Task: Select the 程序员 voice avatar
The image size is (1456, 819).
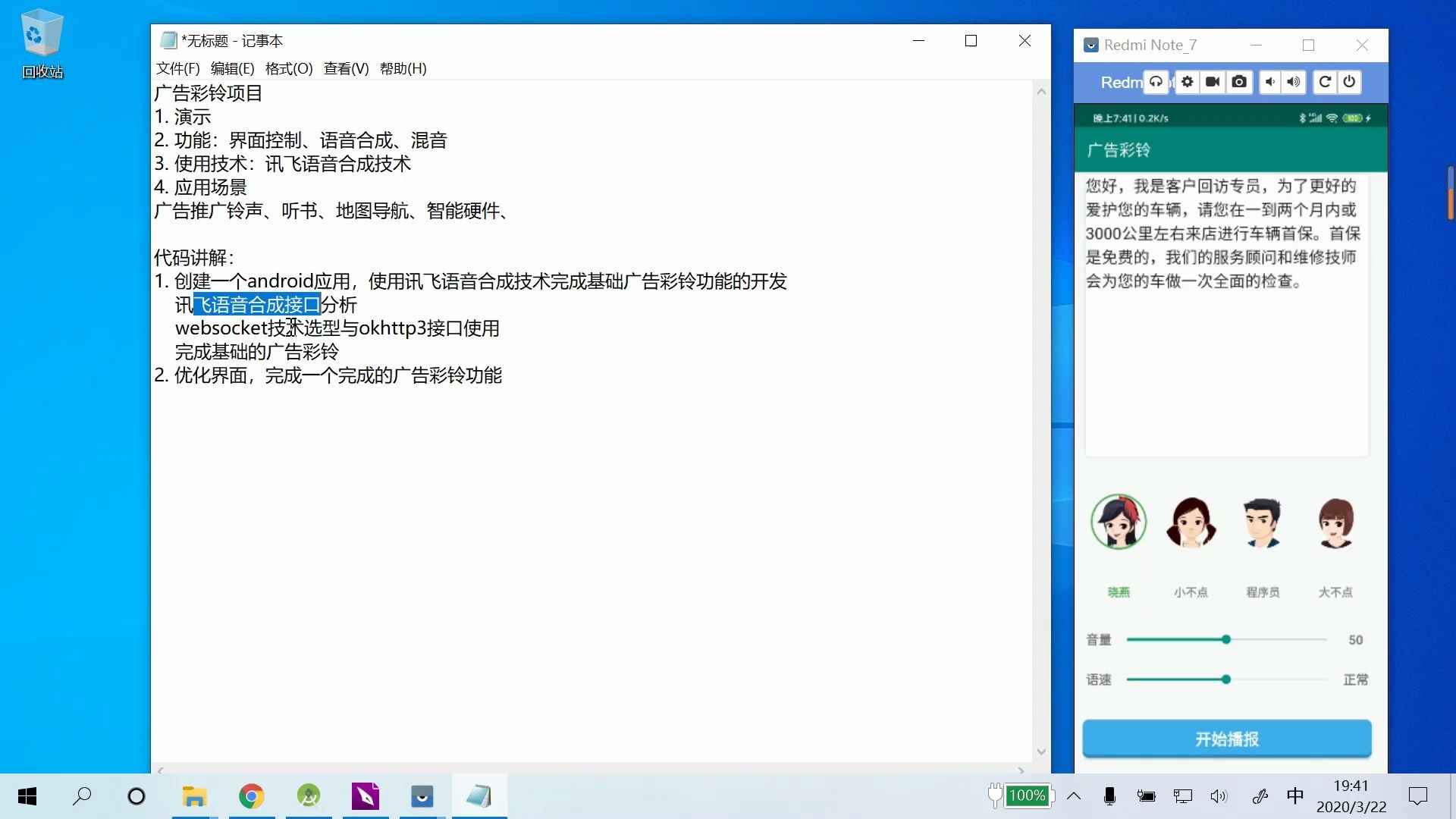Action: point(1263,522)
